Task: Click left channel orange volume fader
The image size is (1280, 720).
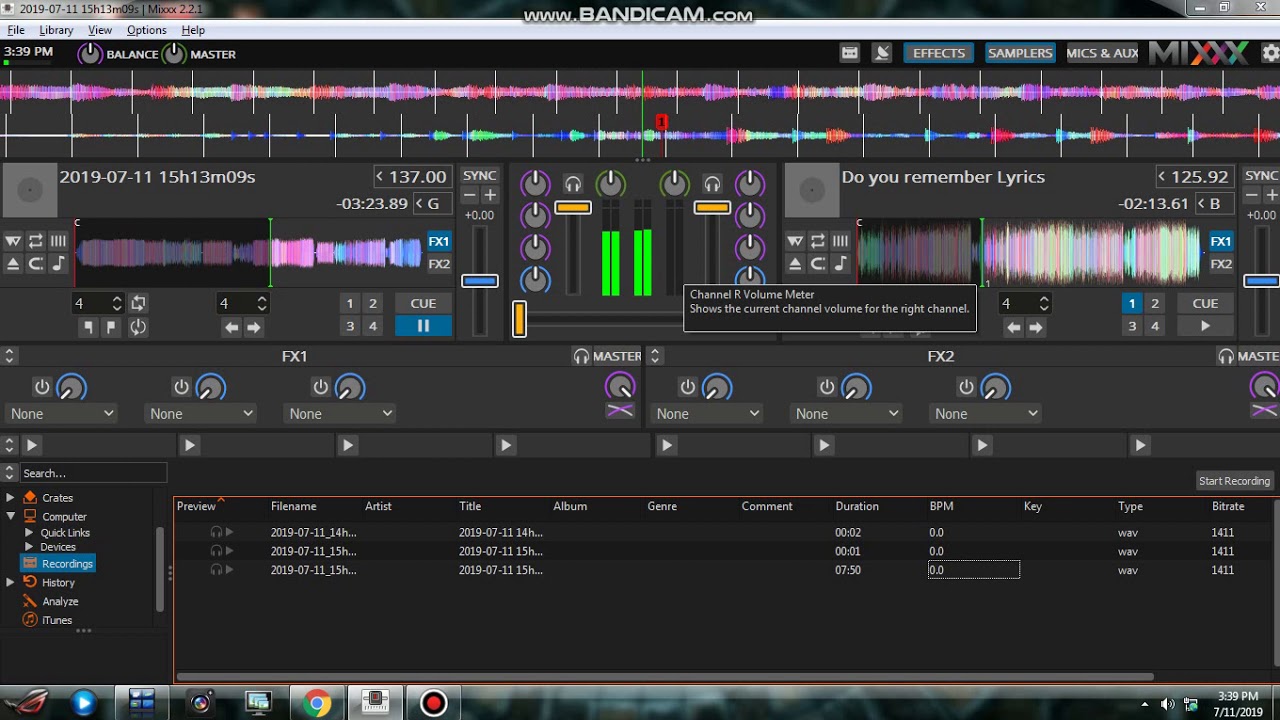Action: tap(573, 207)
